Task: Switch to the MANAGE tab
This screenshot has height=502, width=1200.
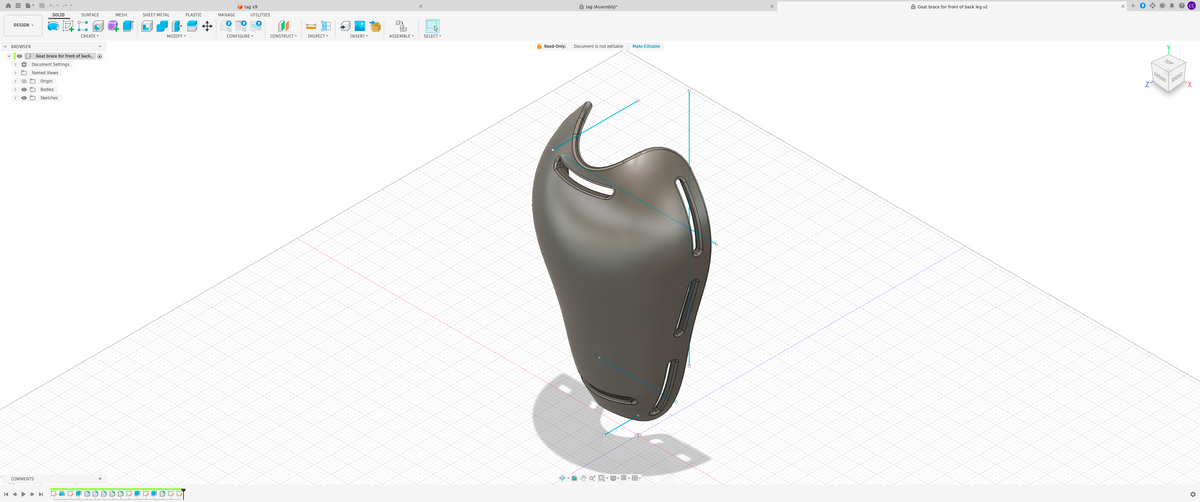Action: tap(226, 15)
